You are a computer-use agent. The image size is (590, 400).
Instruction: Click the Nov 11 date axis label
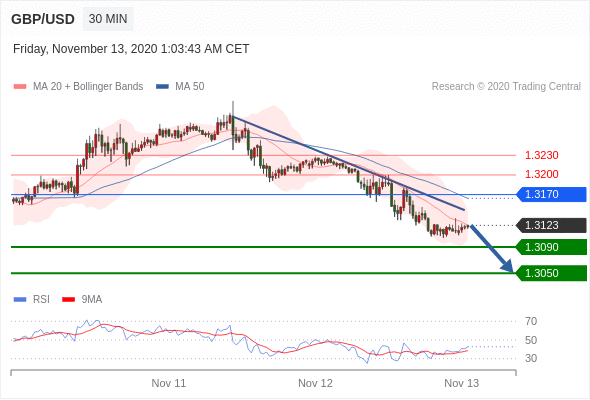(x=169, y=383)
